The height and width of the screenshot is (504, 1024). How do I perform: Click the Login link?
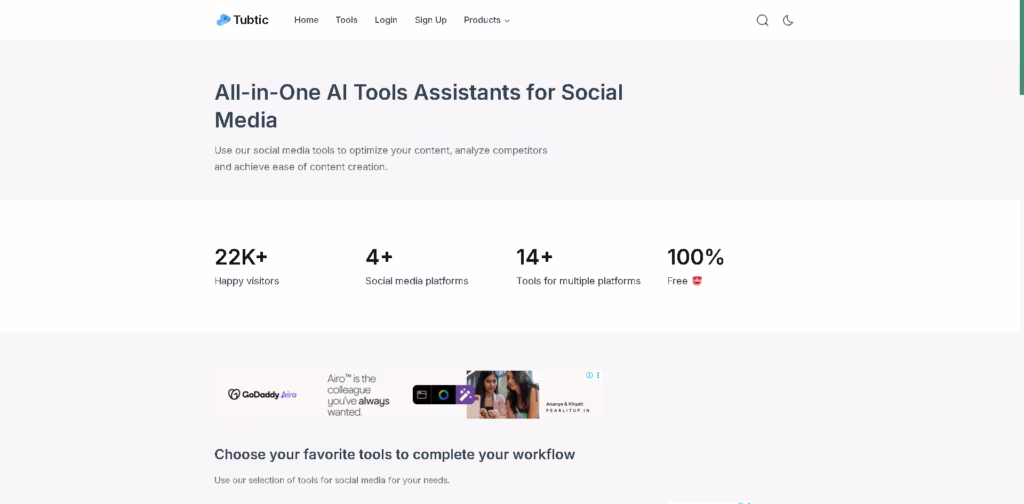click(x=386, y=20)
